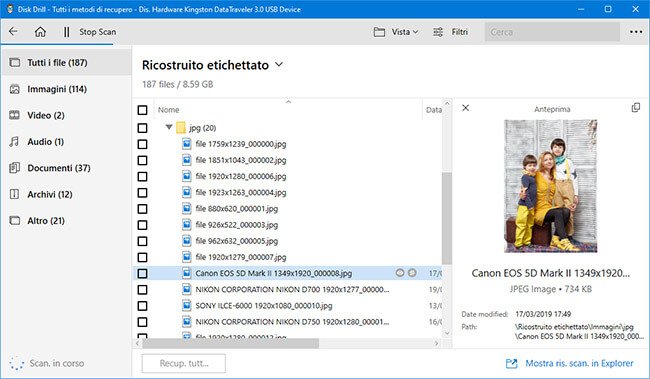Click image icon of file 1851x1043_000002.jpg

tap(187, 160)
